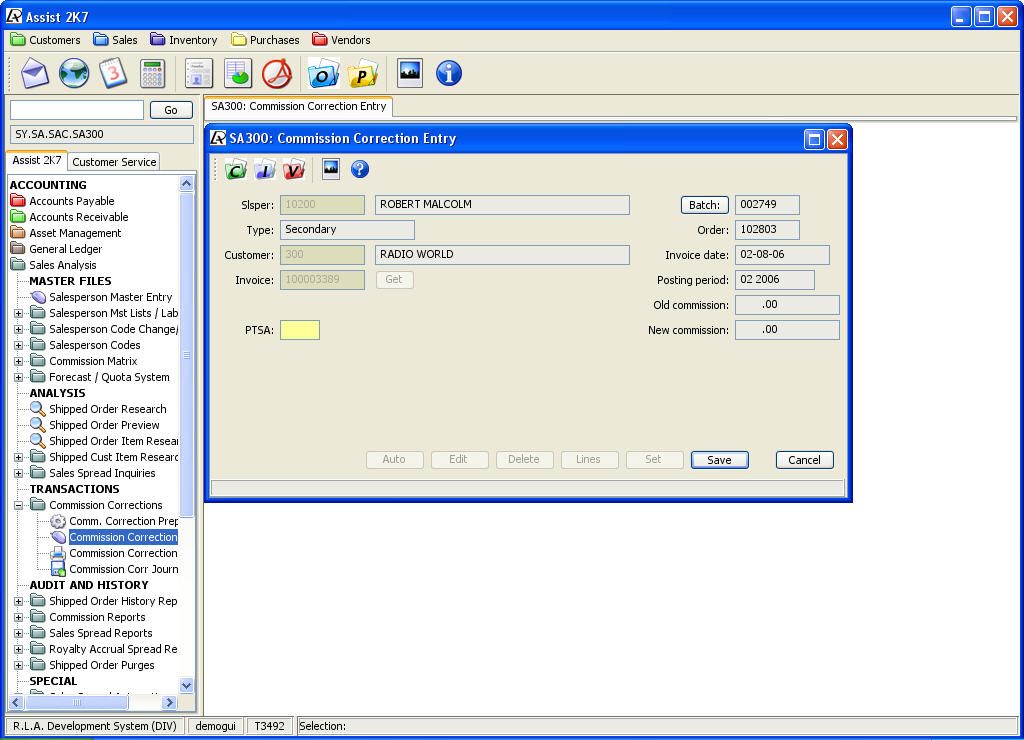Click the Batch: button
The height and width of the screenshot is (740, 1024).
point(704,205)
